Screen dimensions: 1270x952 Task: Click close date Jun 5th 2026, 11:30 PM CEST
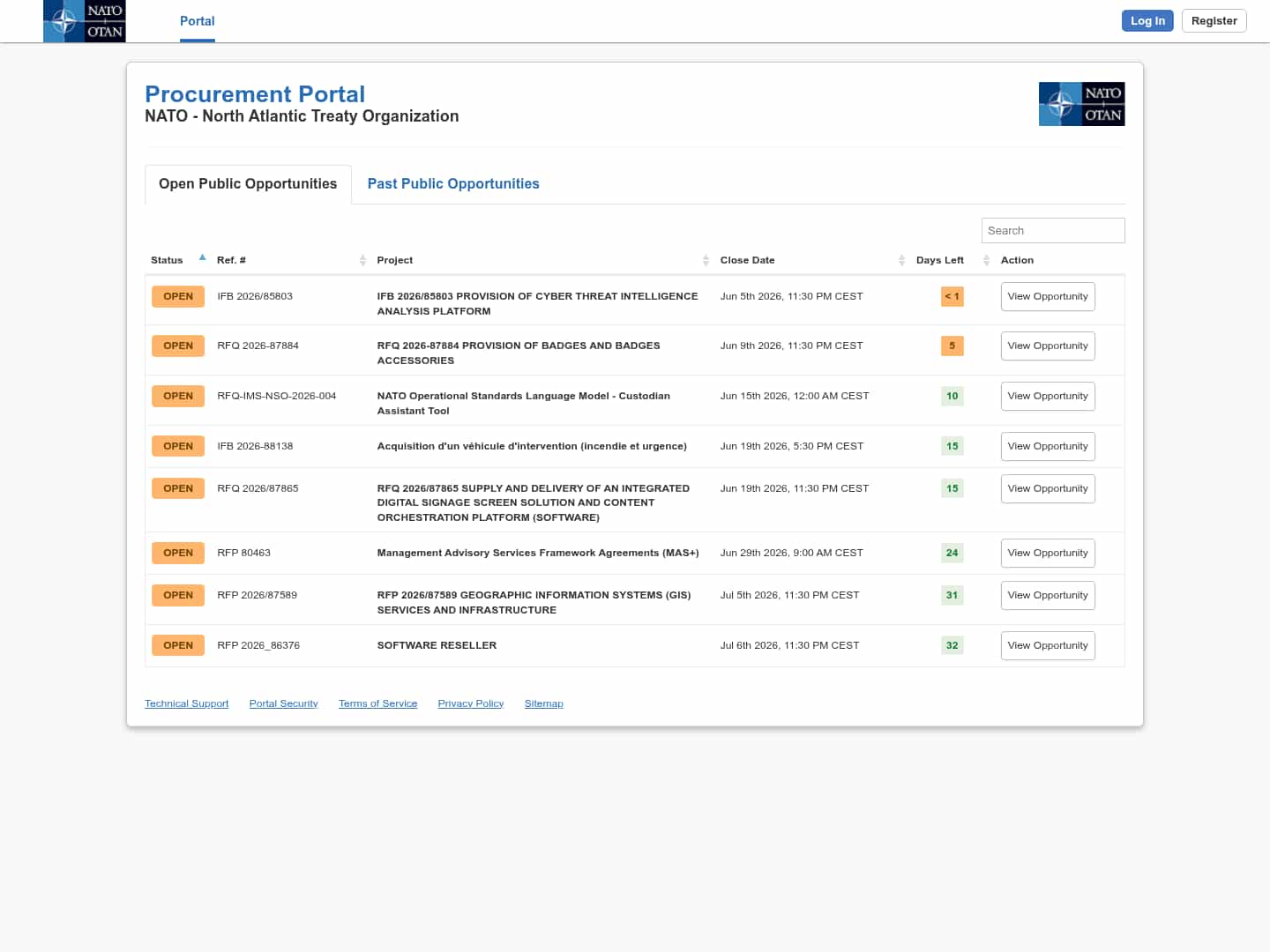pyautogui.click(x=792, y=296)
